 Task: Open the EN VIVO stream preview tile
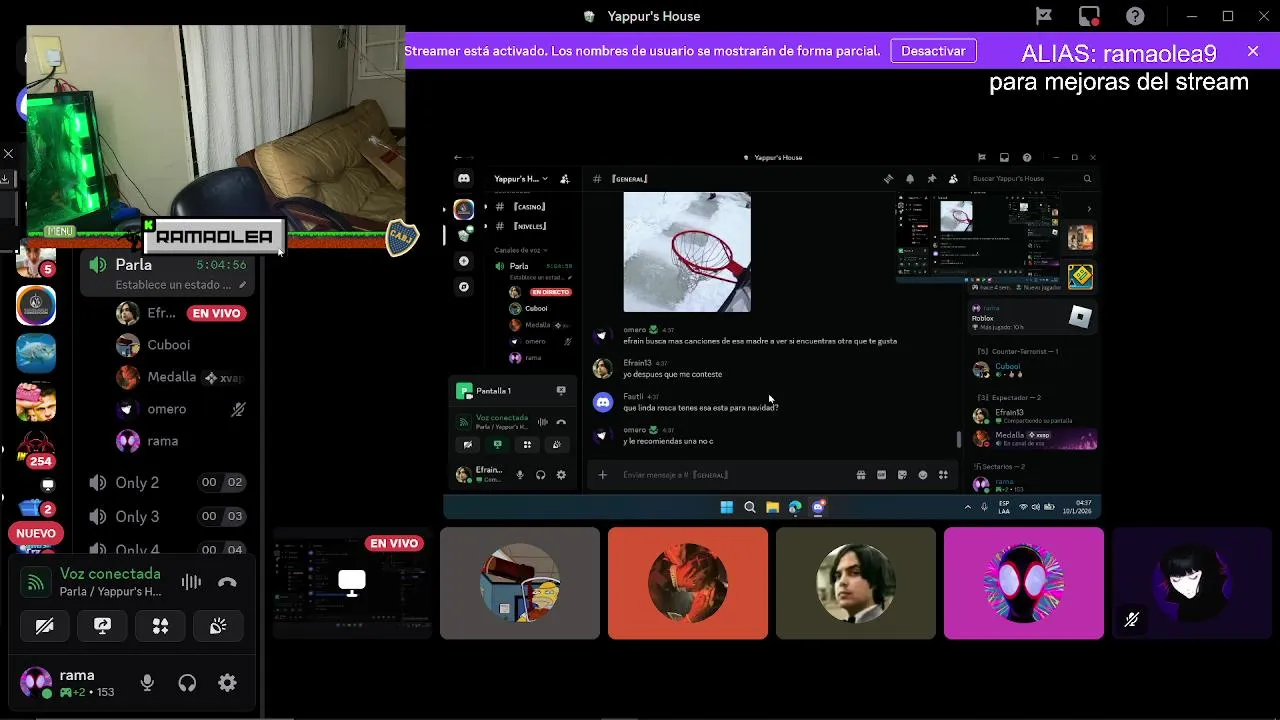click(352, 583)
